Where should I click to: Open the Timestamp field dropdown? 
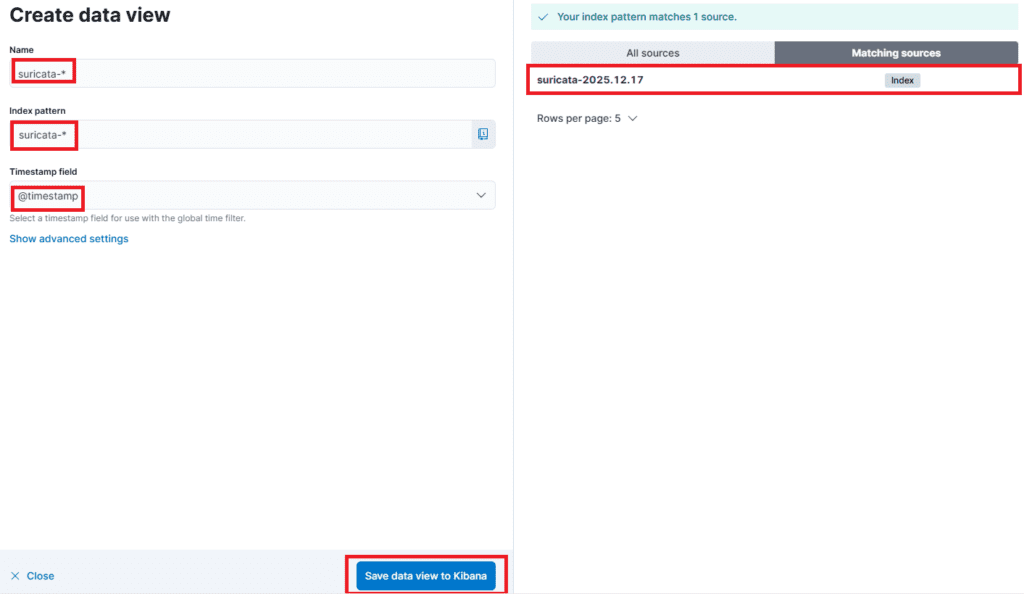point(252,196)
